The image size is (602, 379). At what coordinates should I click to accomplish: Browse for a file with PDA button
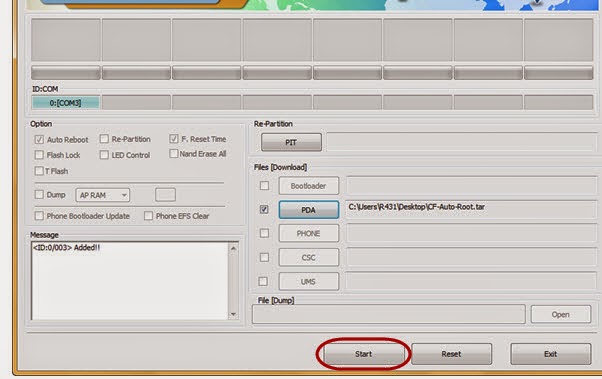tap(309, 210)
